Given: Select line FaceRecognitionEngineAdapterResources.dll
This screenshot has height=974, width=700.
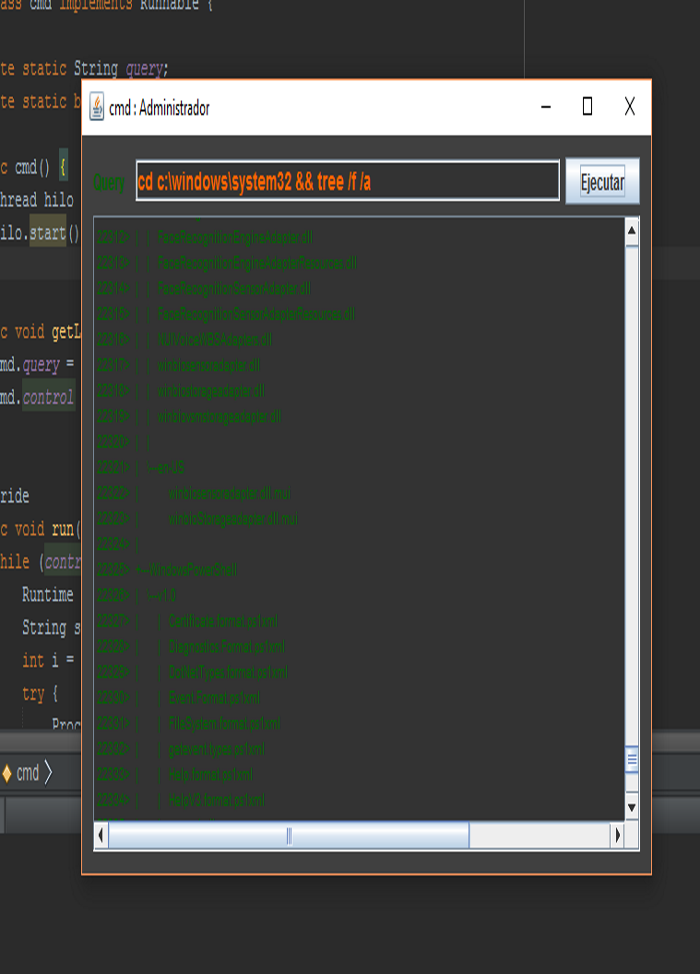Looking at the screenshot, I should [x=257, y=263].
